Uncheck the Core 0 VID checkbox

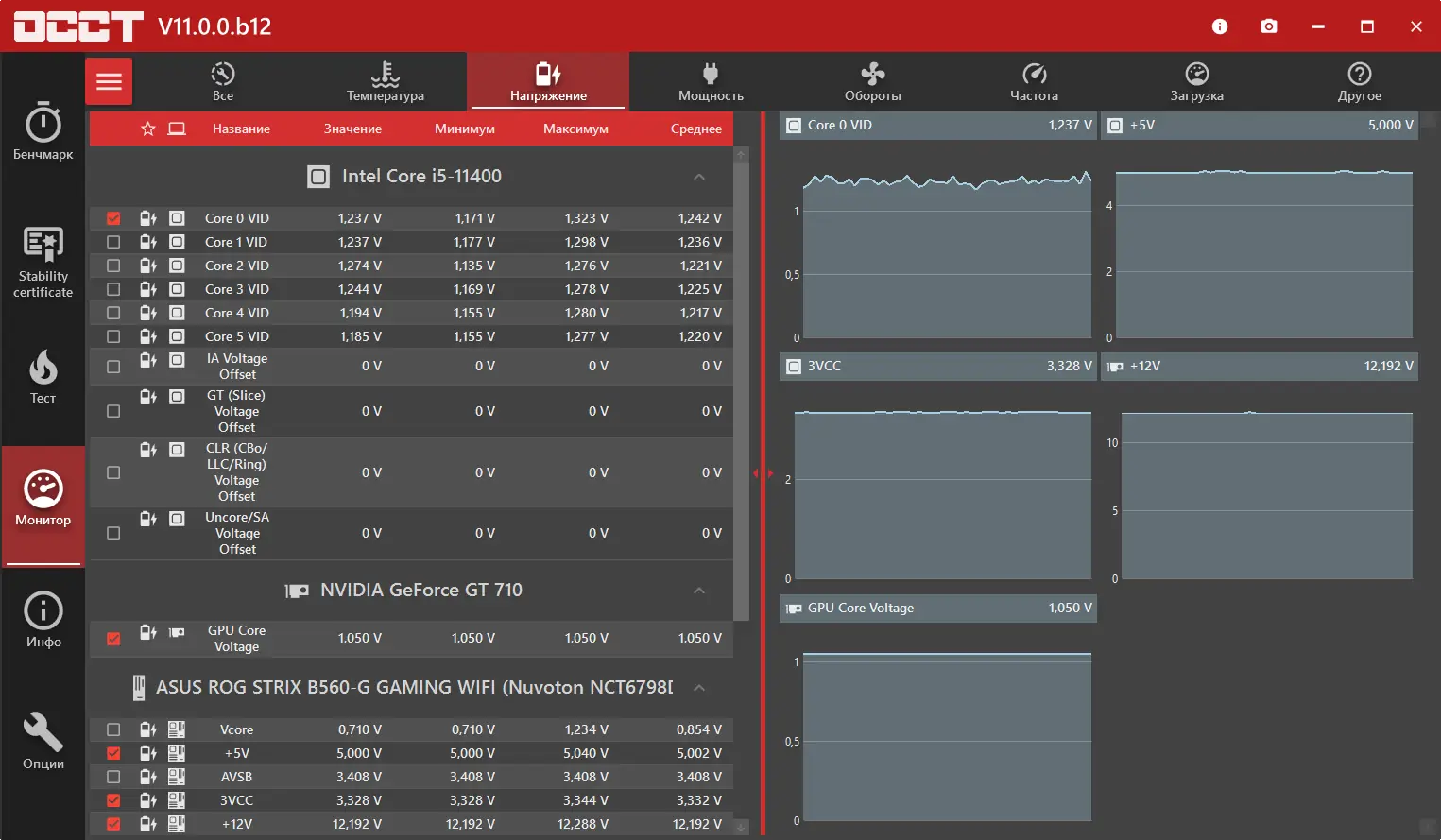point(113,218)
